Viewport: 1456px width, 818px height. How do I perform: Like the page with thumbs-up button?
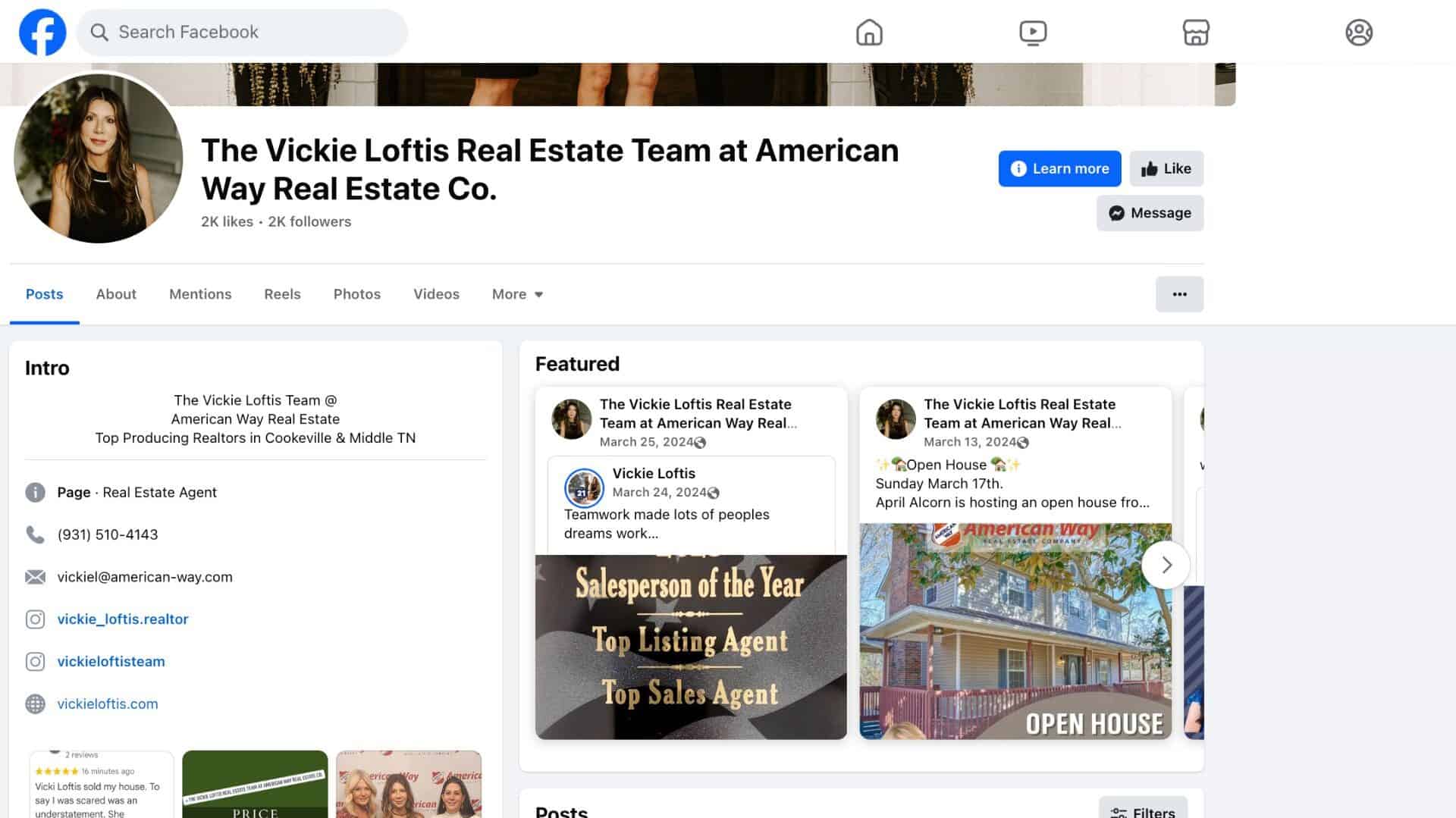[x=1166, y=168]
